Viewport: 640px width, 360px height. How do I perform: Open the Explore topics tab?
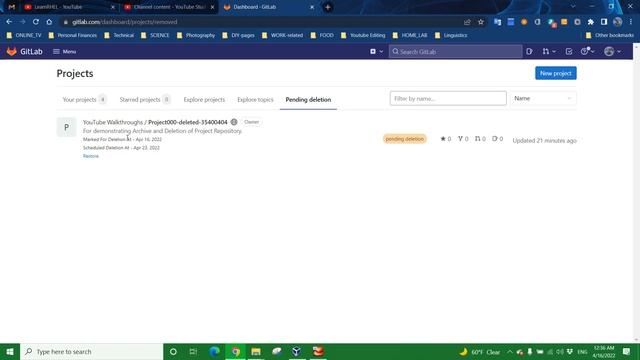tap(255, 100)
